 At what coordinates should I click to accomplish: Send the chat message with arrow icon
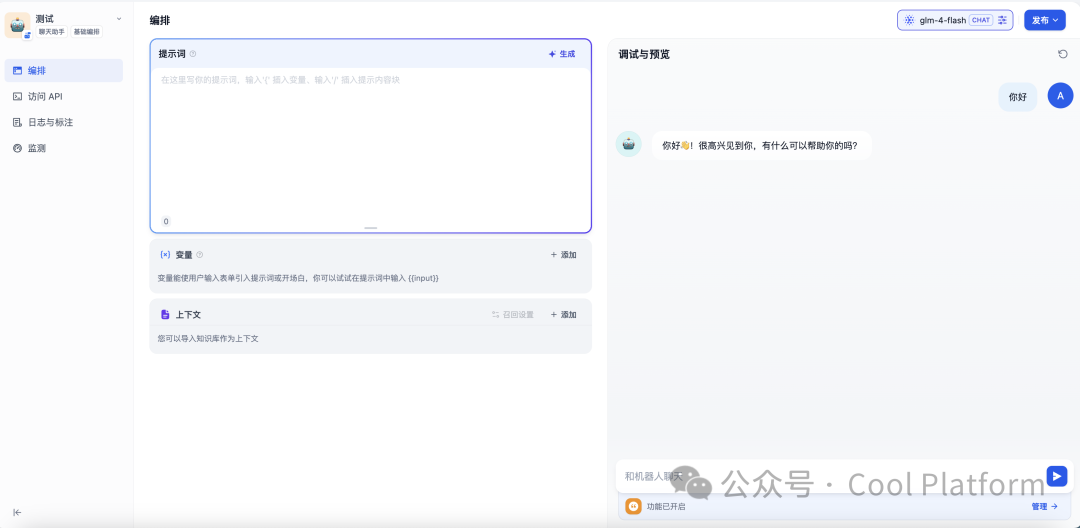(x=1056, y=476)
